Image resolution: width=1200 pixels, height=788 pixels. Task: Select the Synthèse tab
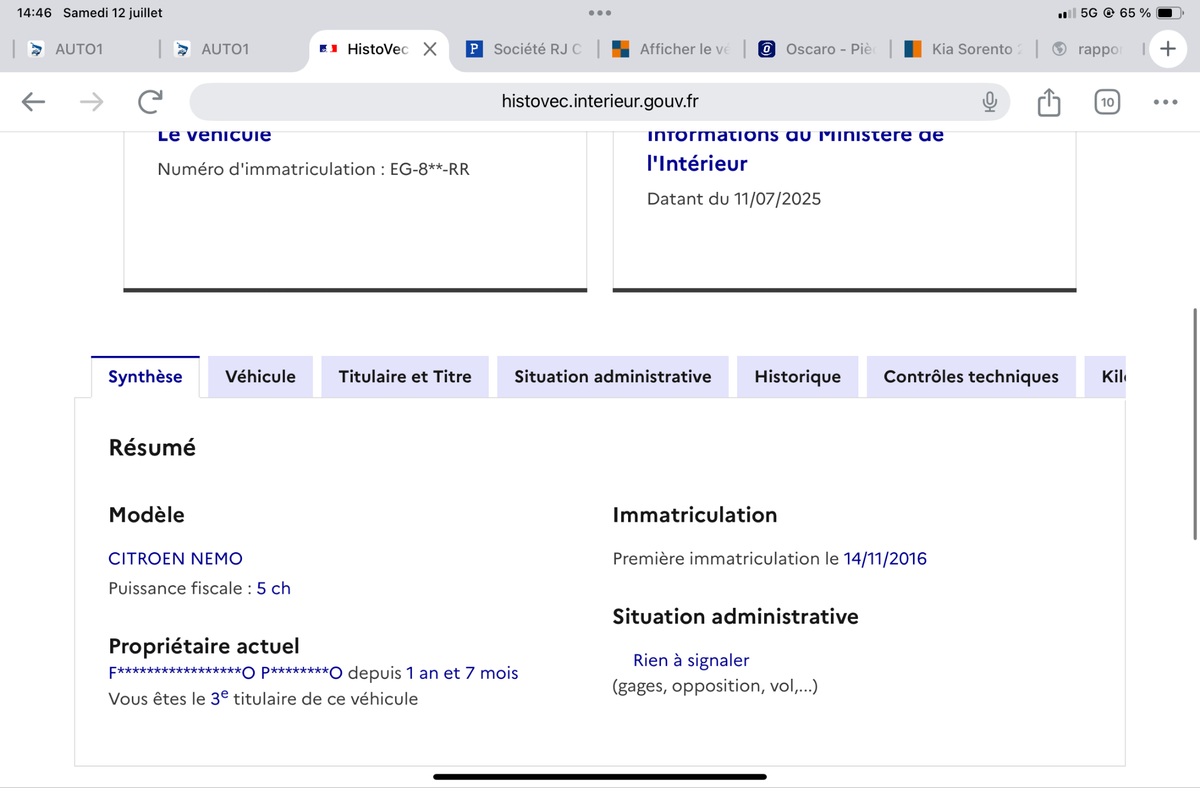[145, 377]
